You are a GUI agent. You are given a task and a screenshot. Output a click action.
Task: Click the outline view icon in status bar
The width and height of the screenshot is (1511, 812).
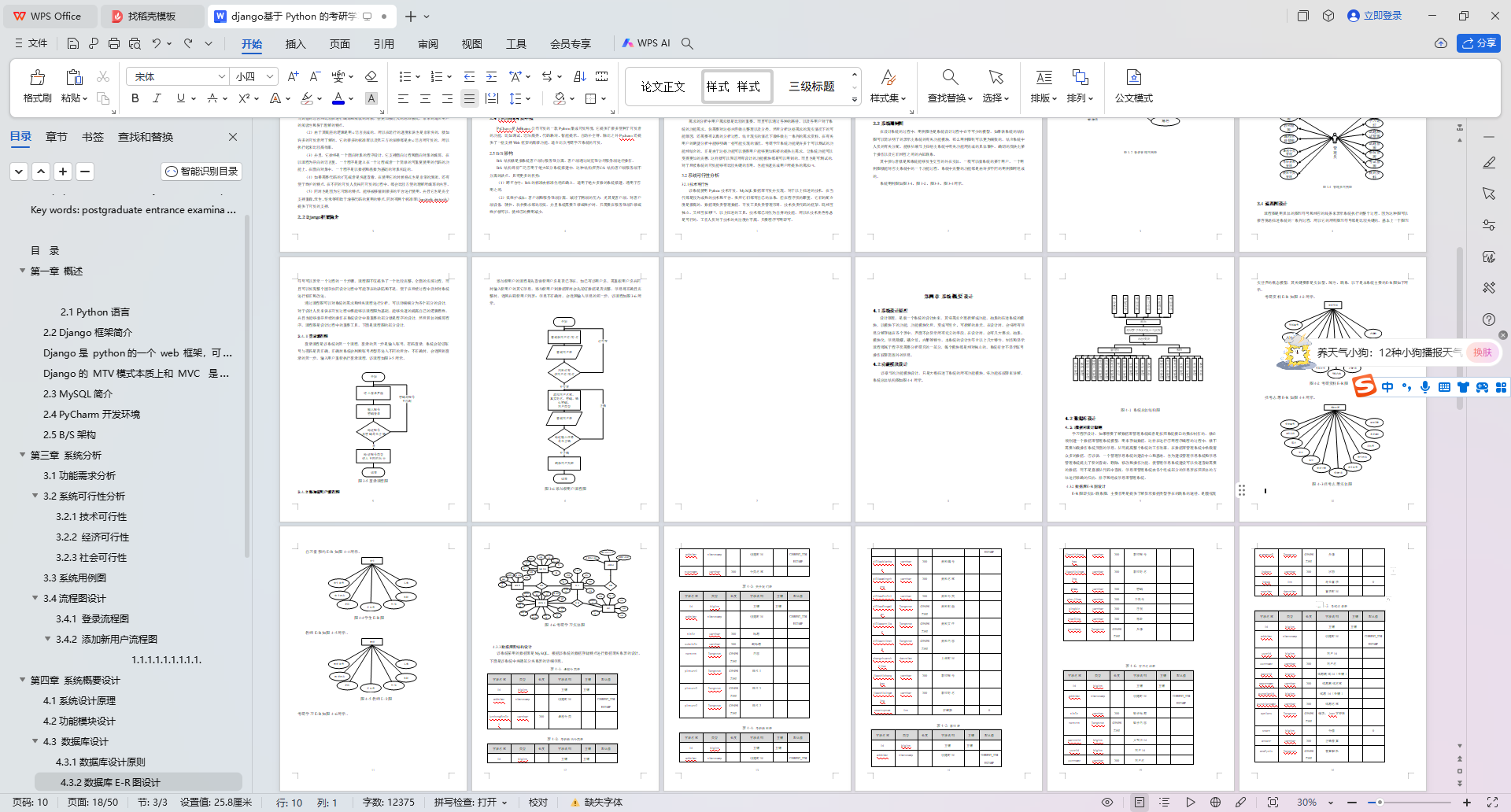(1165, 803)
